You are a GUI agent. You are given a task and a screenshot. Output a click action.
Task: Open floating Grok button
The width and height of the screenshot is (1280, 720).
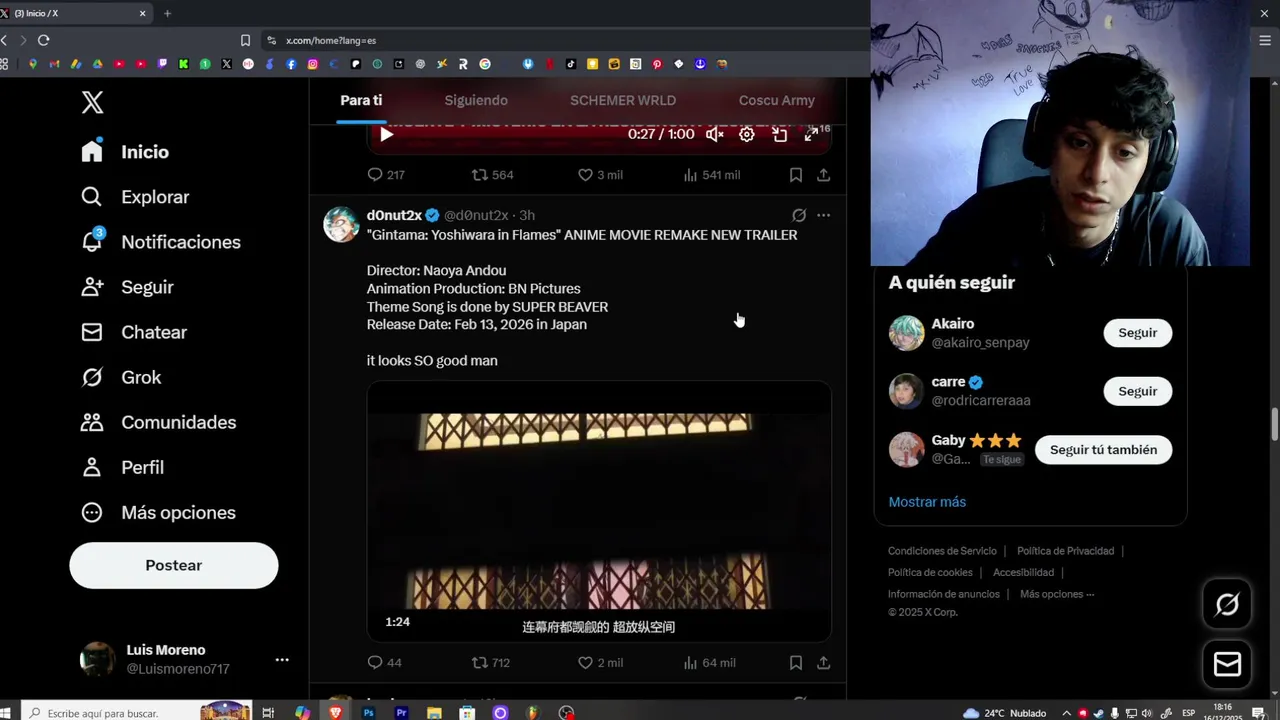pyautogui.click(x=1227, y=604)
